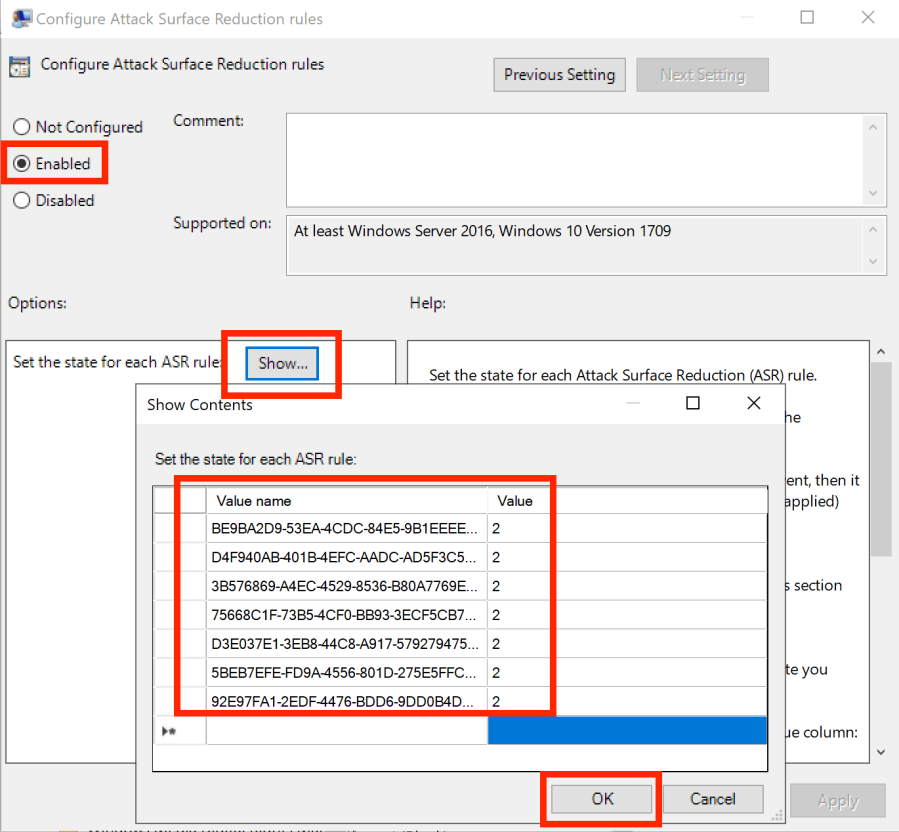Click value 2 in D4F940AB row
This screenshot has height=832, width=899.
627,557
